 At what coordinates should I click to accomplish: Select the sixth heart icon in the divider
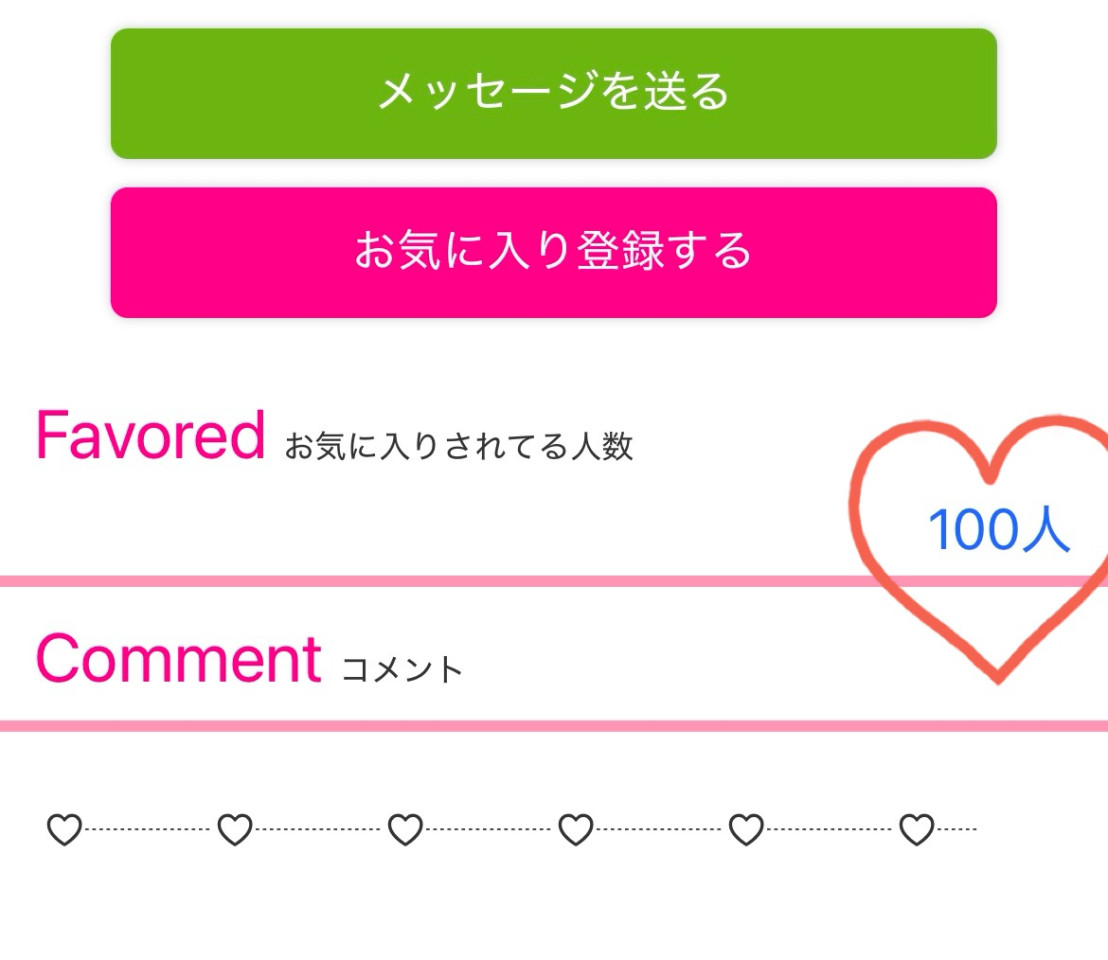point(917,829)
